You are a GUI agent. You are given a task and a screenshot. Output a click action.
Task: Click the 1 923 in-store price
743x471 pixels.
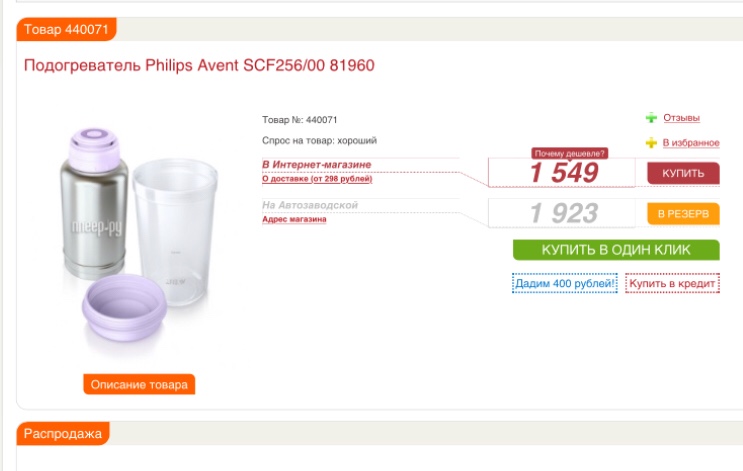click(563, 213)
